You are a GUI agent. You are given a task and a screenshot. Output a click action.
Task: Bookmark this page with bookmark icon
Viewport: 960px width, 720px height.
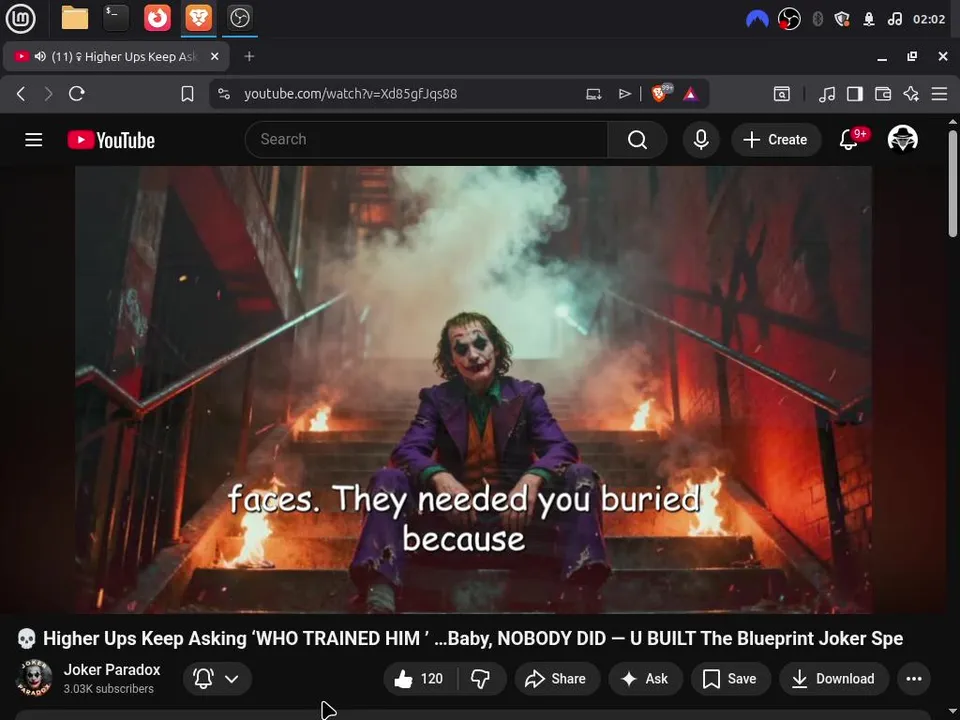point(187,94)
